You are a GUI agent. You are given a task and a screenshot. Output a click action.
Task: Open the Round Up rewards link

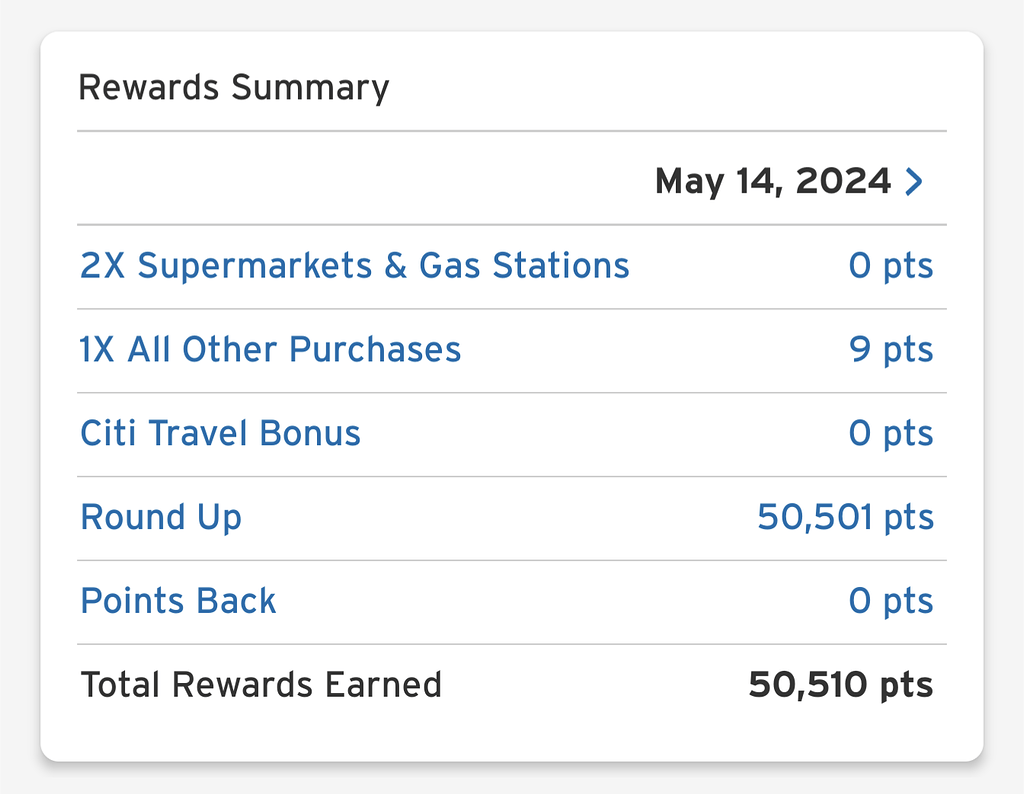click(160, 518)
